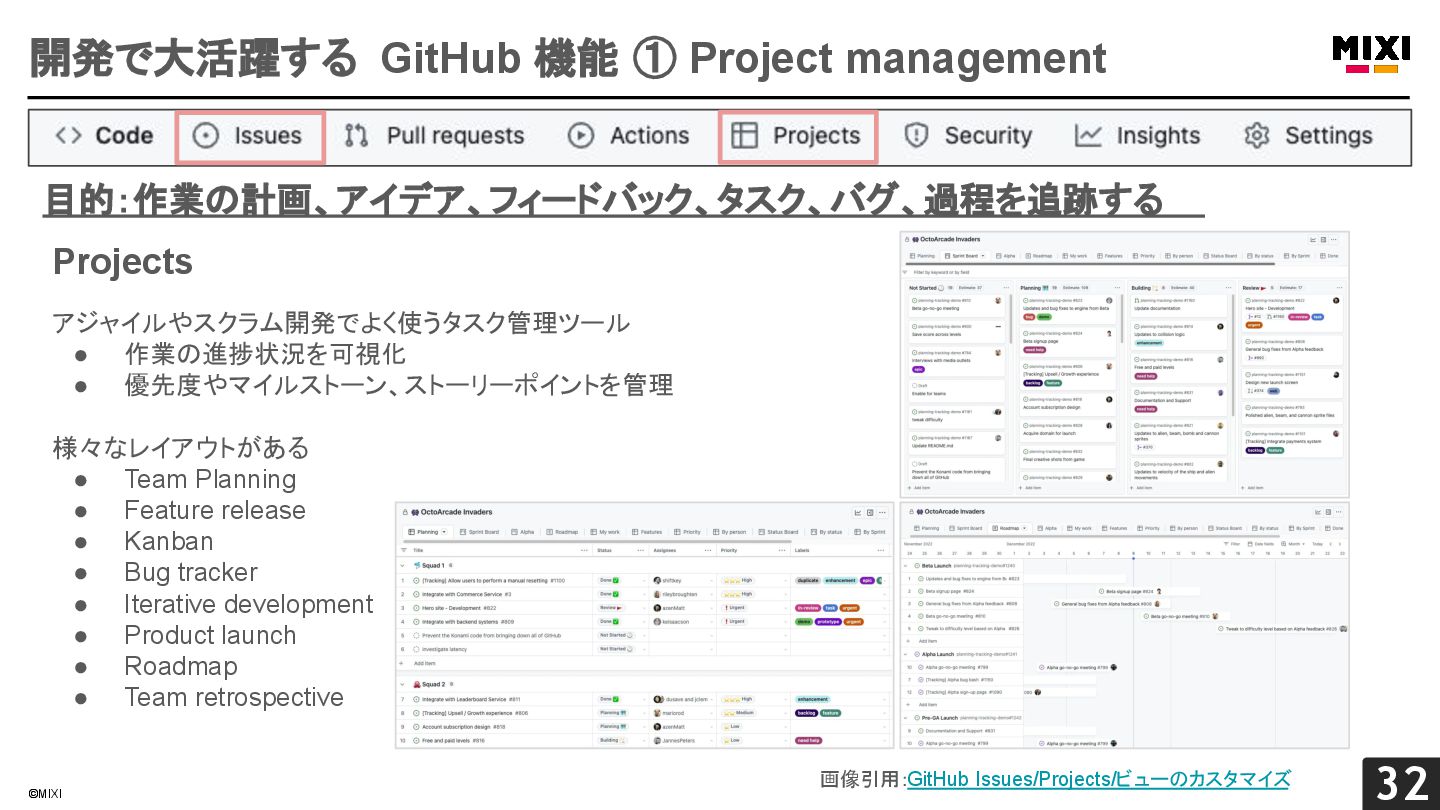Click the insights chart icon in table view header
This screenshot has width=1440, height=810.
pos(857,513)
